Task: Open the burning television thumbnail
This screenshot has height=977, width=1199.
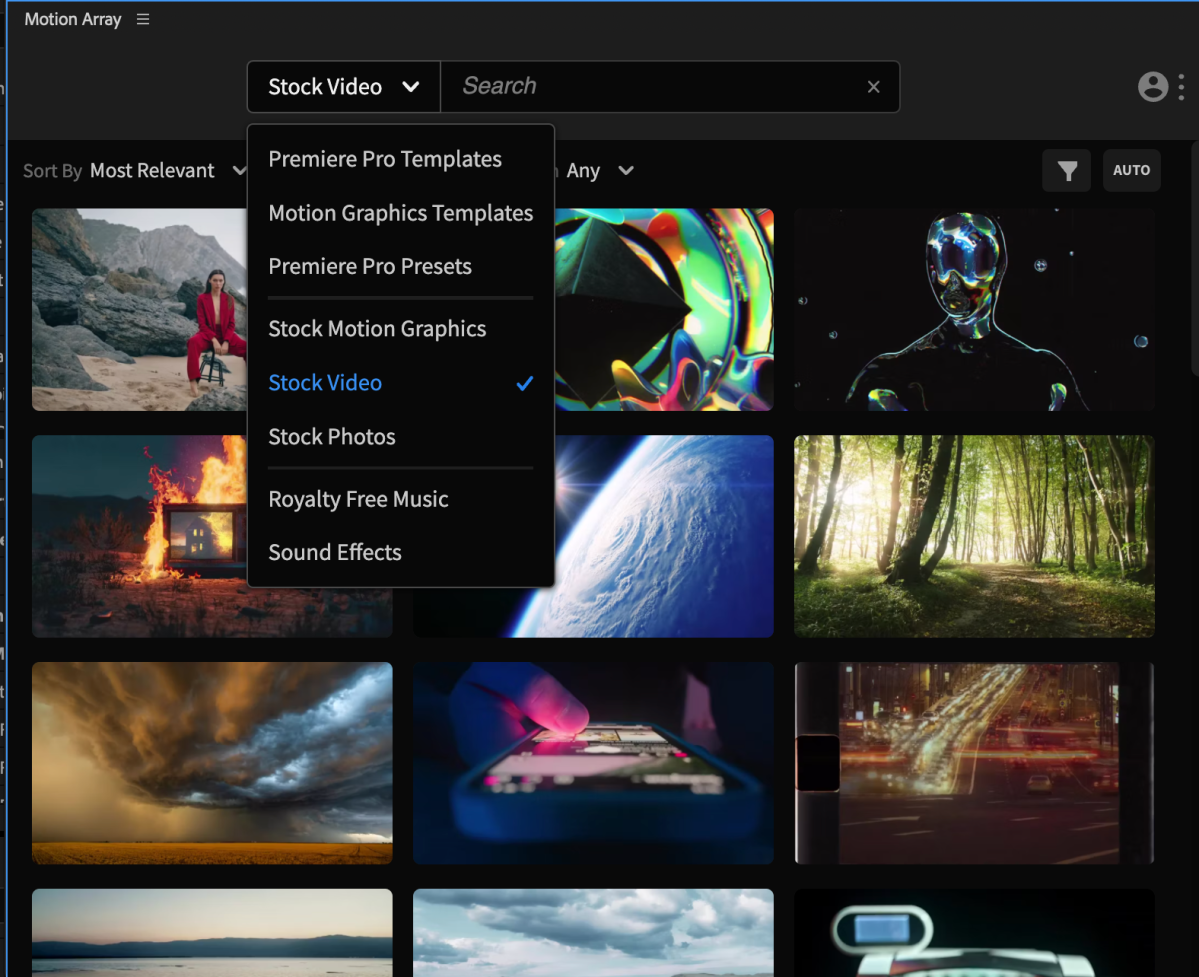Action: tap(139, 537)
